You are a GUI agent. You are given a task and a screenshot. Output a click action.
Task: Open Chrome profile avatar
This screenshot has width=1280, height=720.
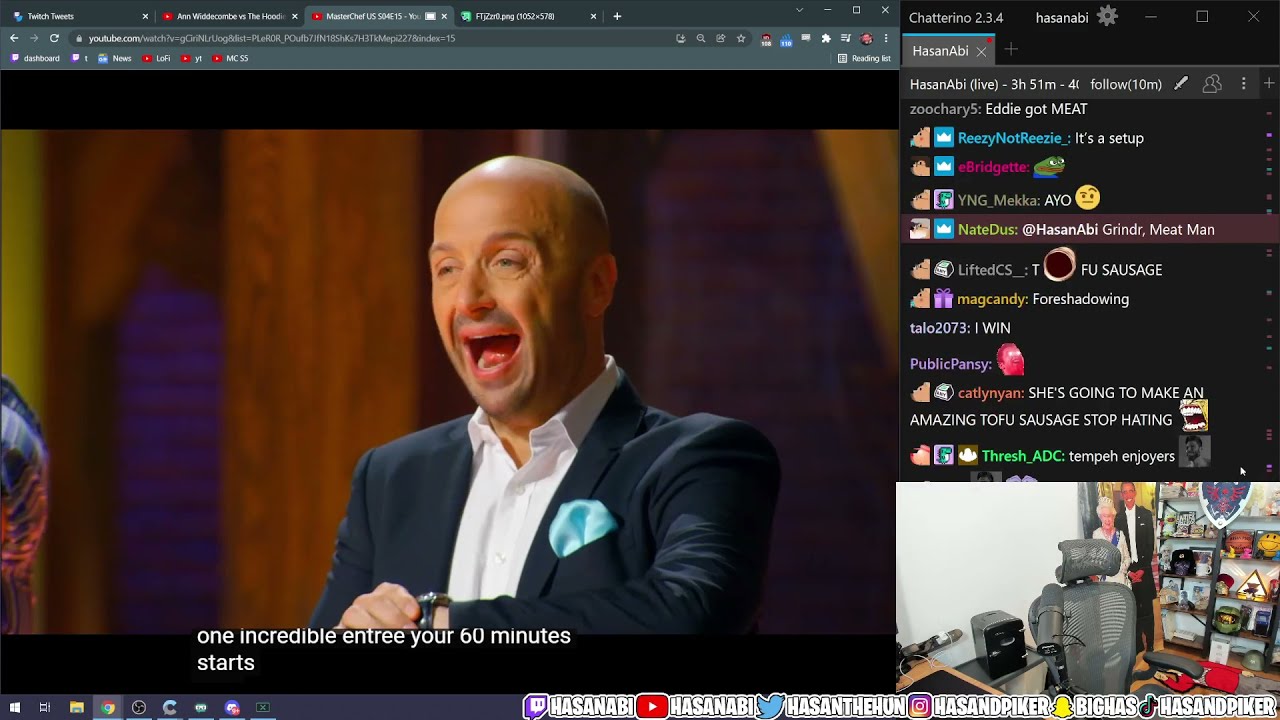pos(866,38)
